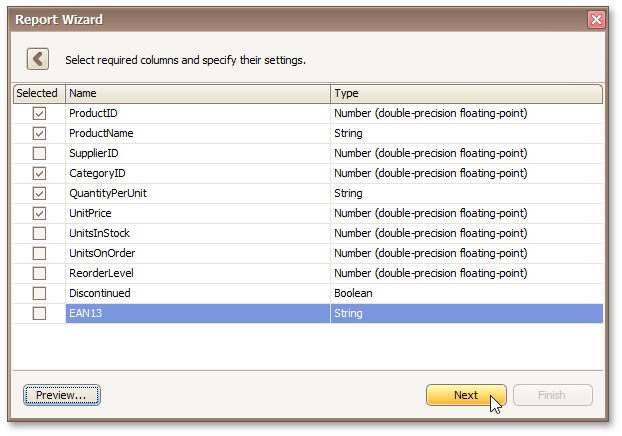The image size is (622, 436).
Task: Toggle off the QuantityPerUnit checkbox
Action: point(39,194)
